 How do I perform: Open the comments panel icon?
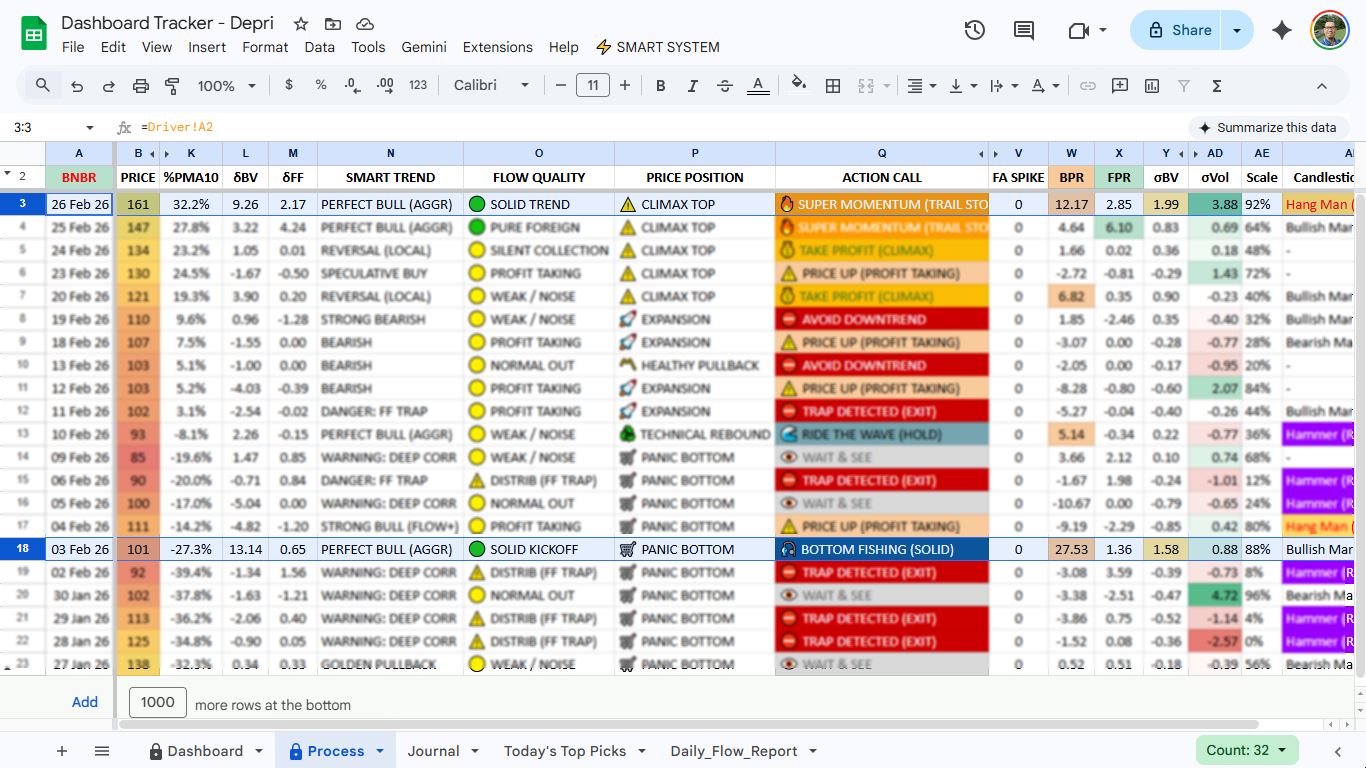pos(1024,30)
